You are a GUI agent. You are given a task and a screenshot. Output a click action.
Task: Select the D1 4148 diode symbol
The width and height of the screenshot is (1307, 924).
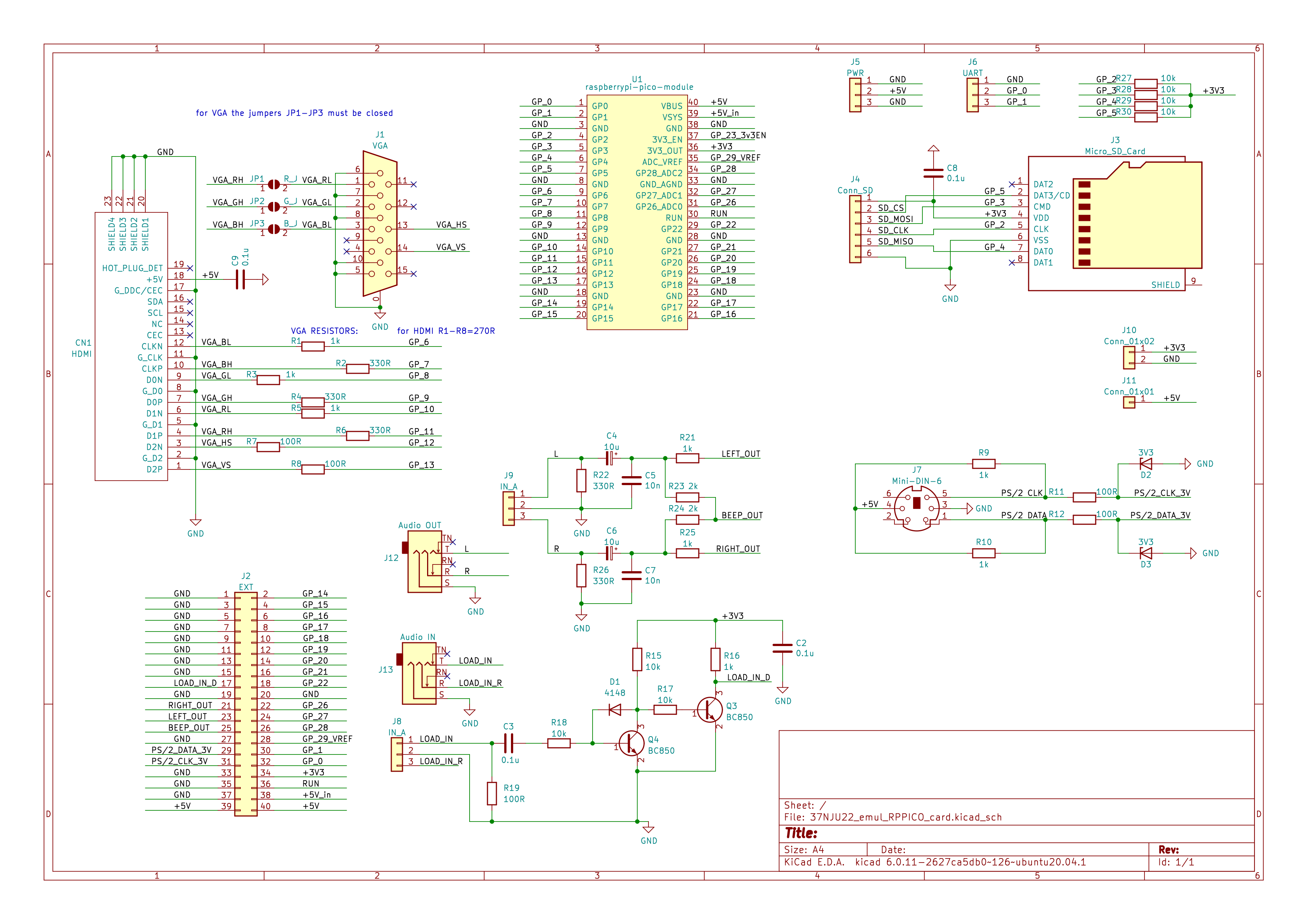(615, 709)
